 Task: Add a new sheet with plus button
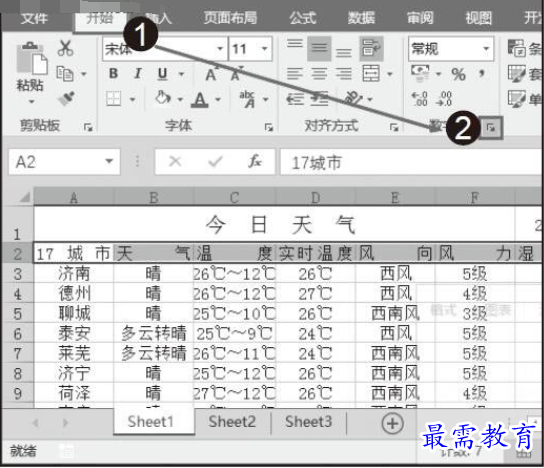pos(392,423)
